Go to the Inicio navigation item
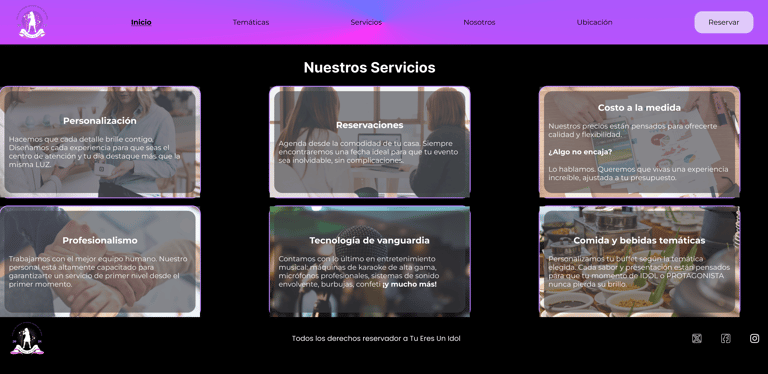The image size is (768, 374). point(141,22)
